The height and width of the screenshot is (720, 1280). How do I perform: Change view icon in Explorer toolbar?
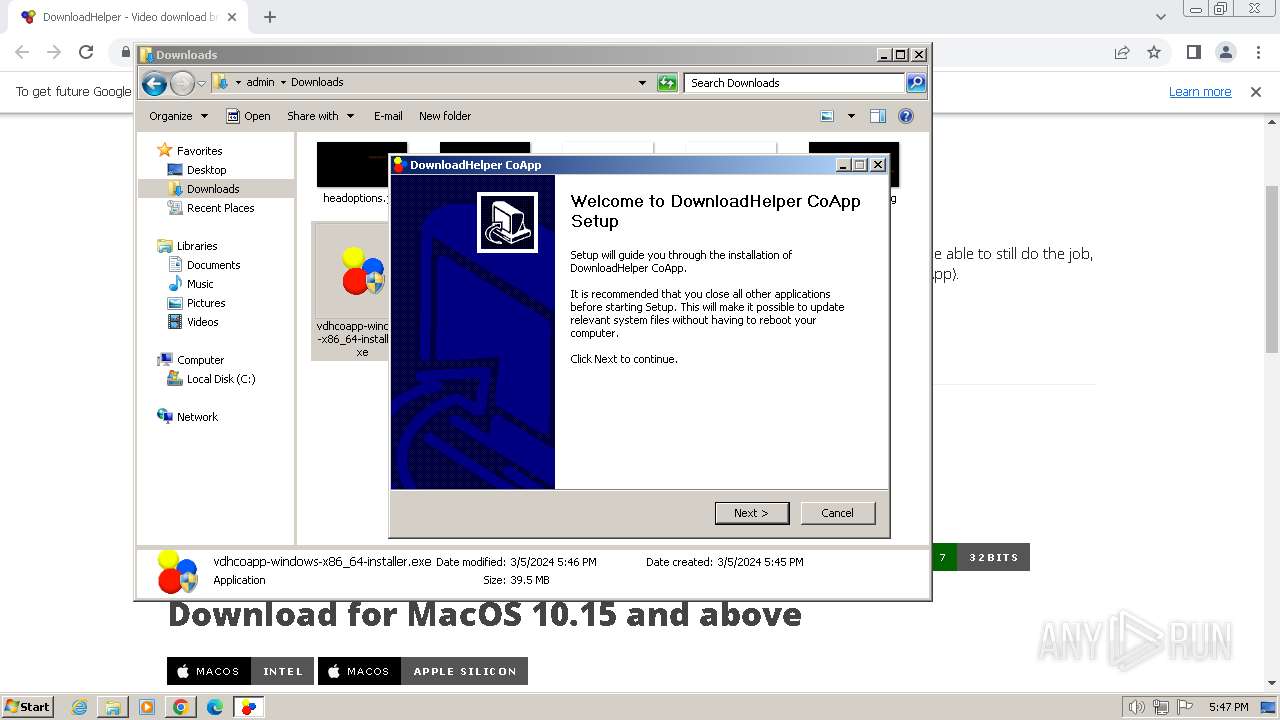click(x=827, y=116)
